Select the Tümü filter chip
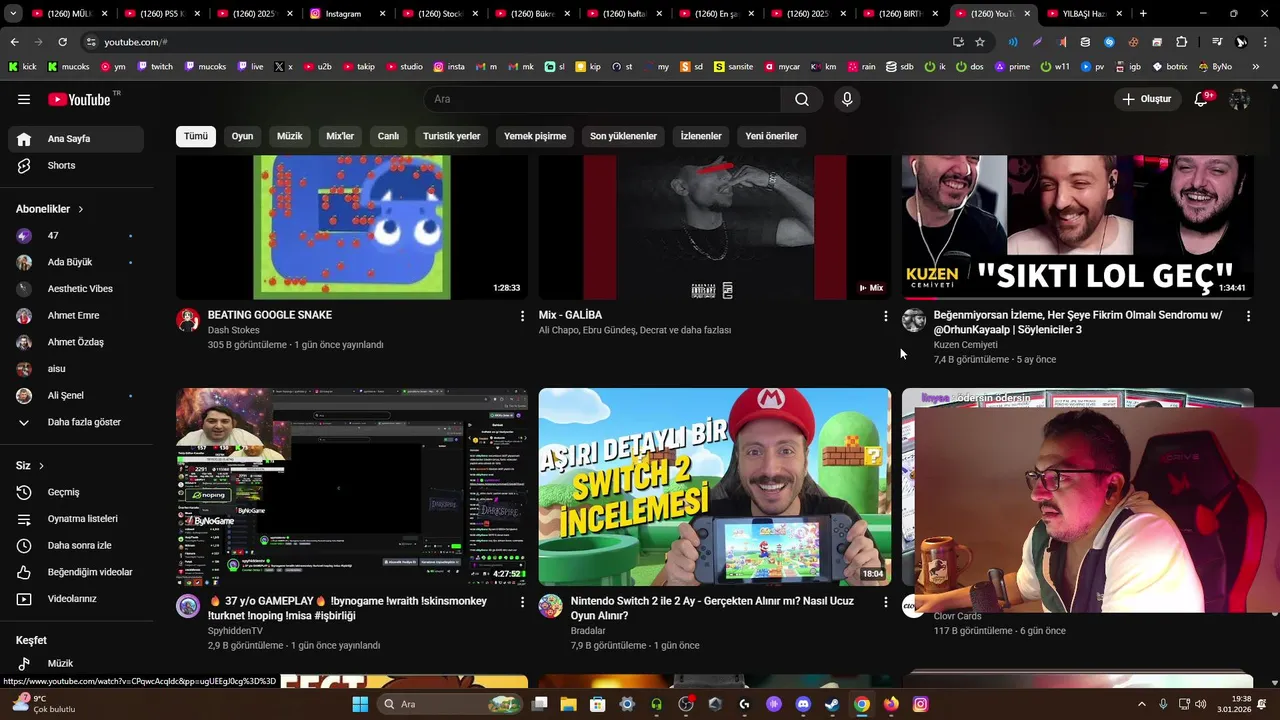 [x=196, y=136]
